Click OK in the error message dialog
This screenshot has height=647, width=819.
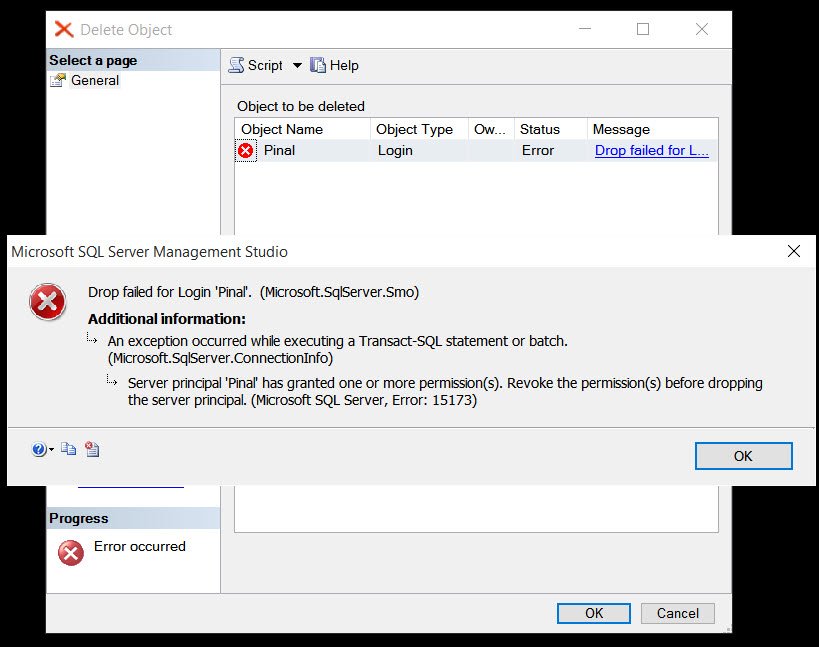[743, 456]
